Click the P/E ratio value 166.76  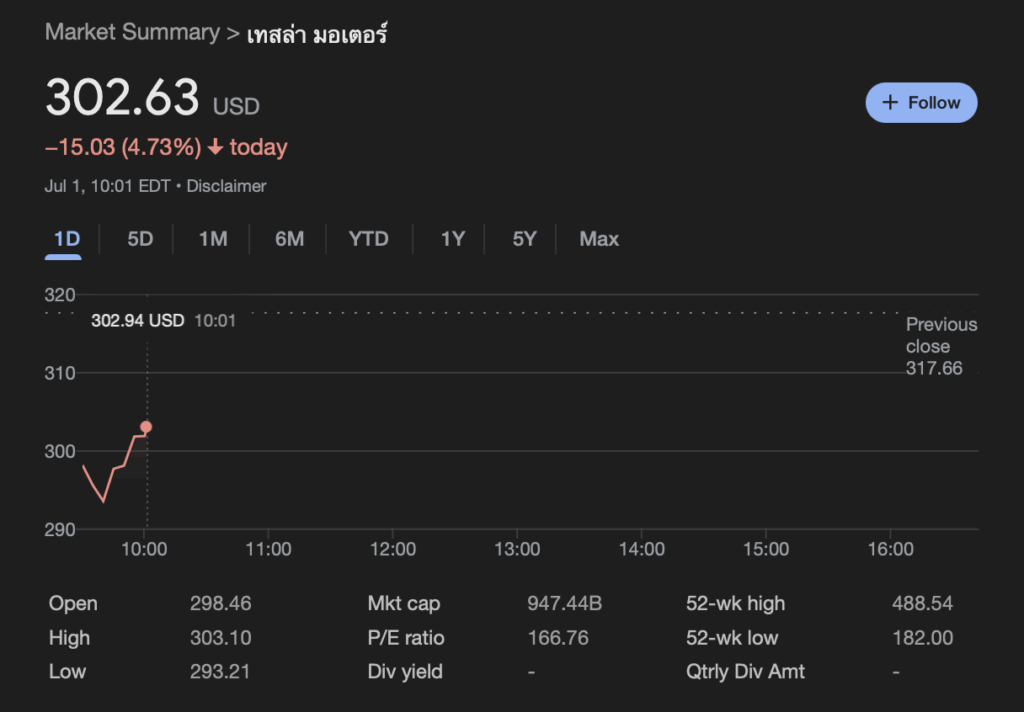click(558, 638)
